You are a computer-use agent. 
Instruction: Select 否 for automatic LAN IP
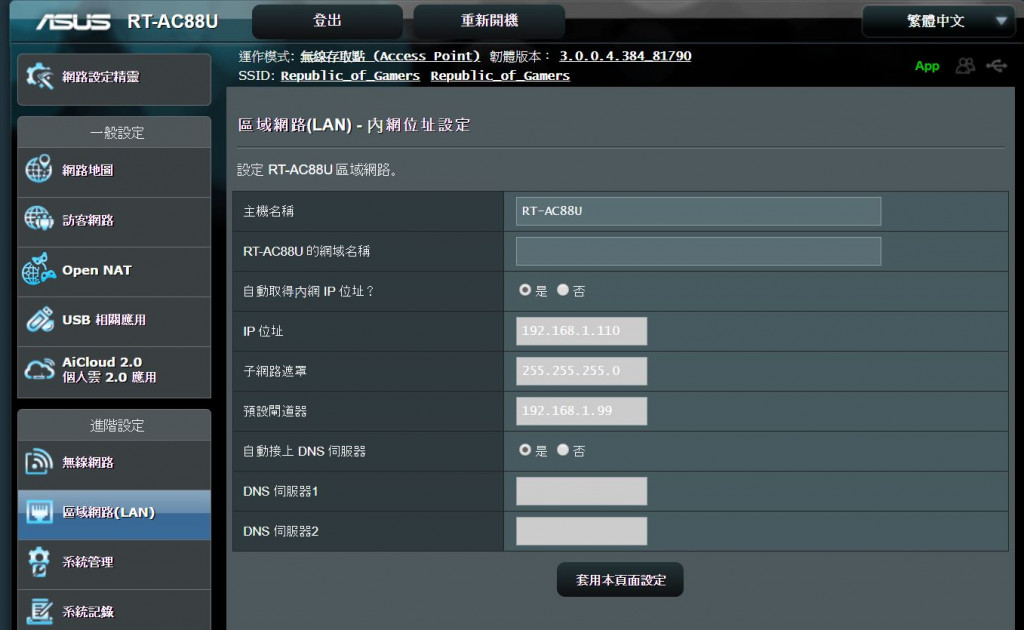(x=563, y=290)
